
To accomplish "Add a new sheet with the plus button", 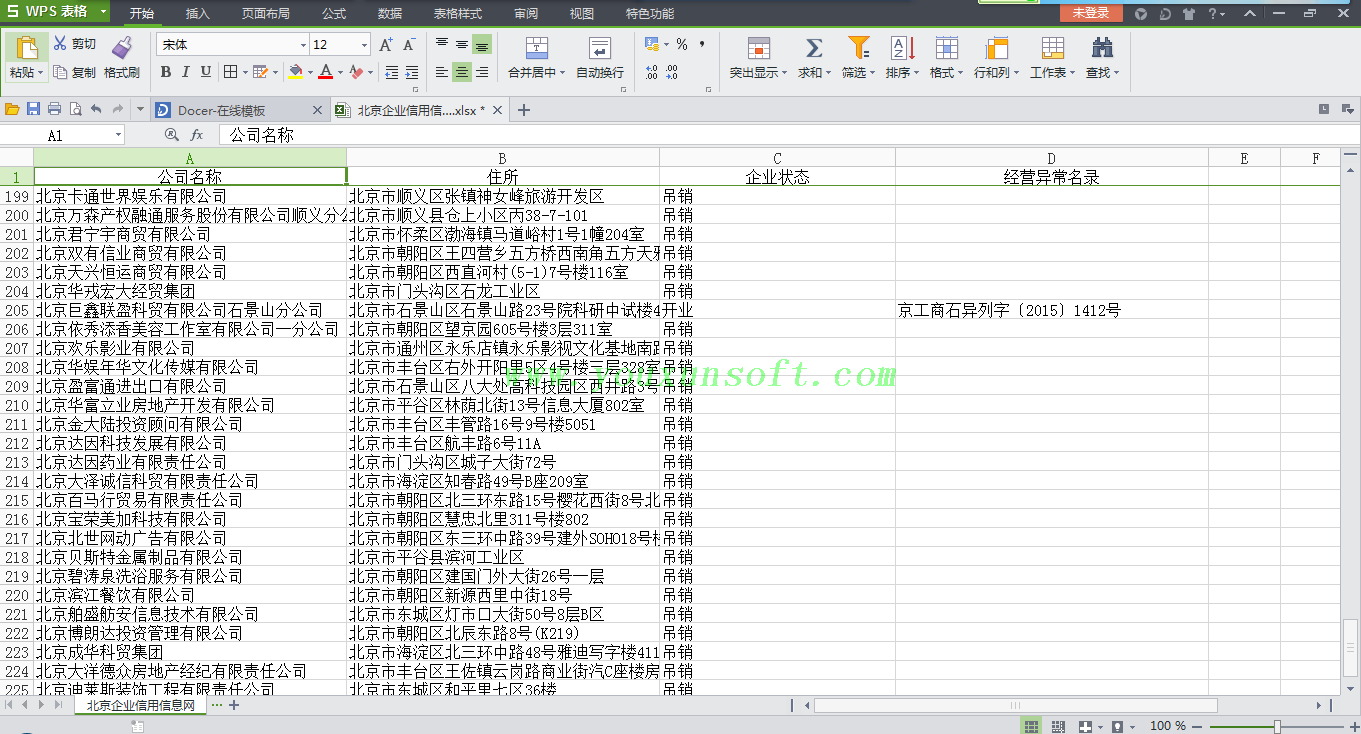I will click(x=234, y=705).
